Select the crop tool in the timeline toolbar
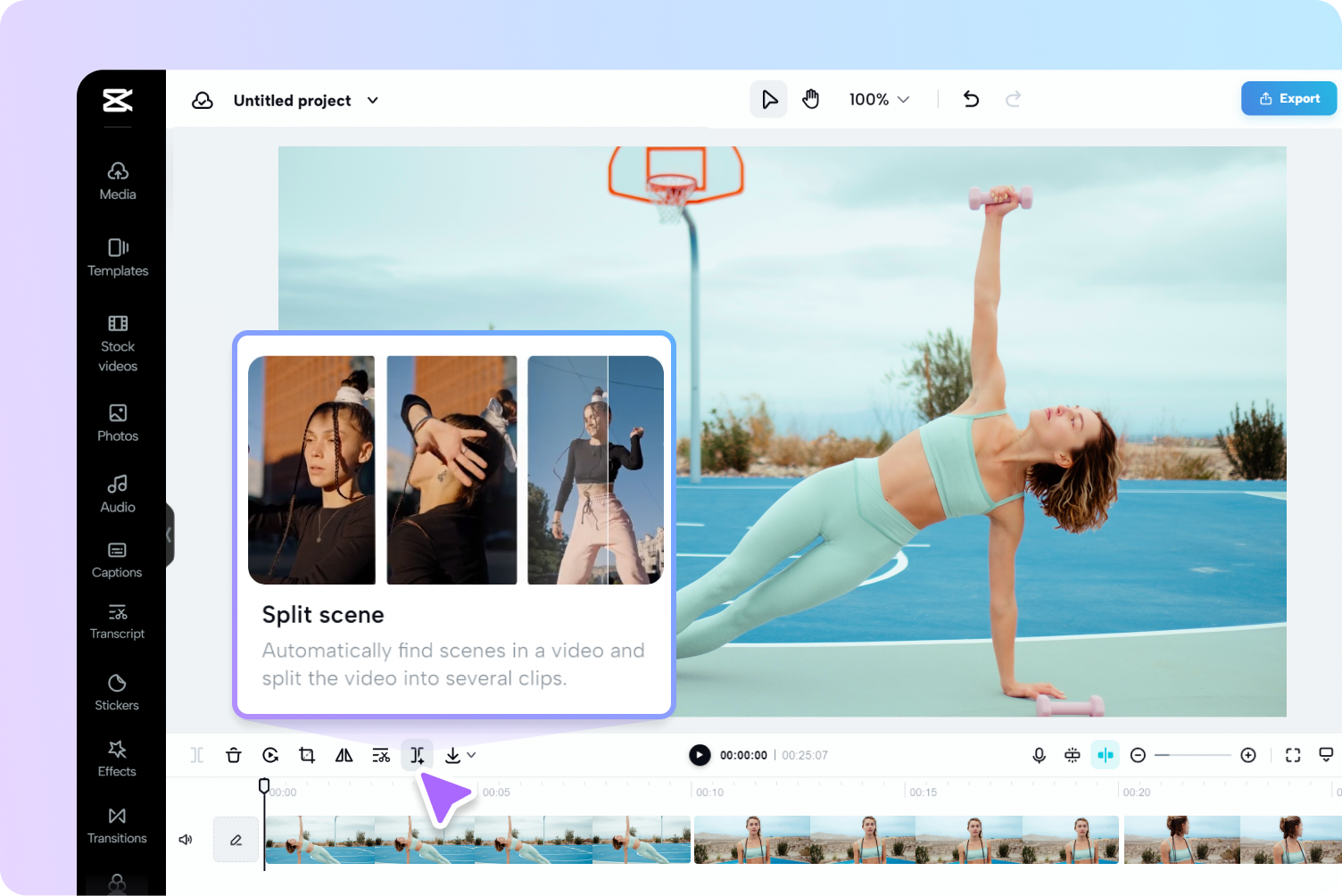 (307, 754)
